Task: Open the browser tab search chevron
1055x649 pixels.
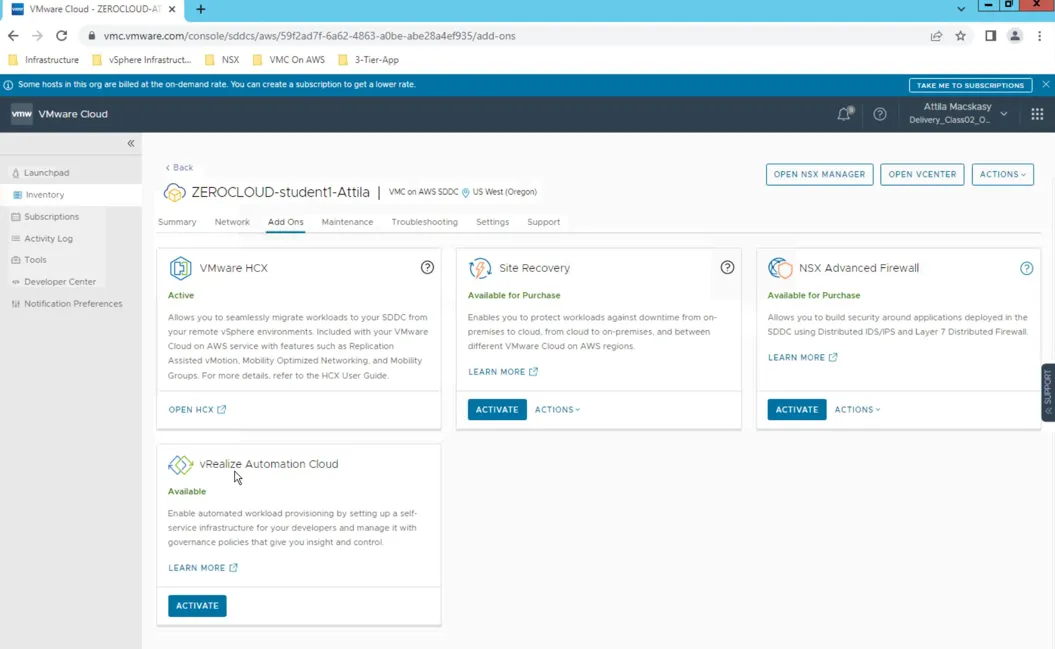Action: click(x=961, y=9)
